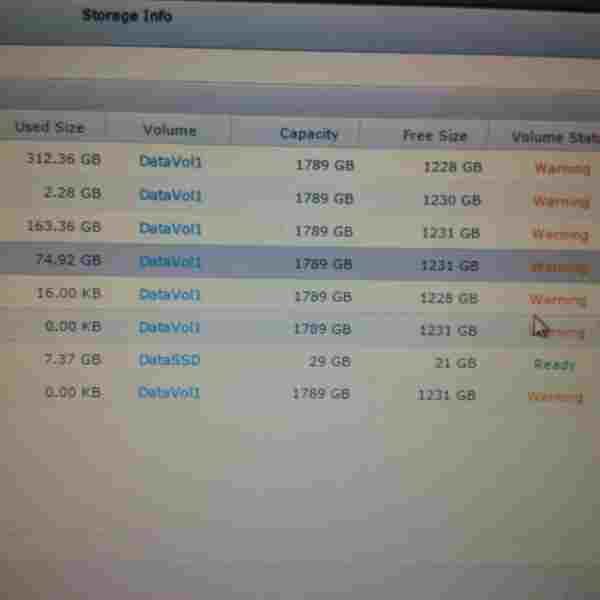Select DataVol1 in the highlighted 74.92 GB row
The height and width of the screenshot is (600, 600).
[170, 262]
